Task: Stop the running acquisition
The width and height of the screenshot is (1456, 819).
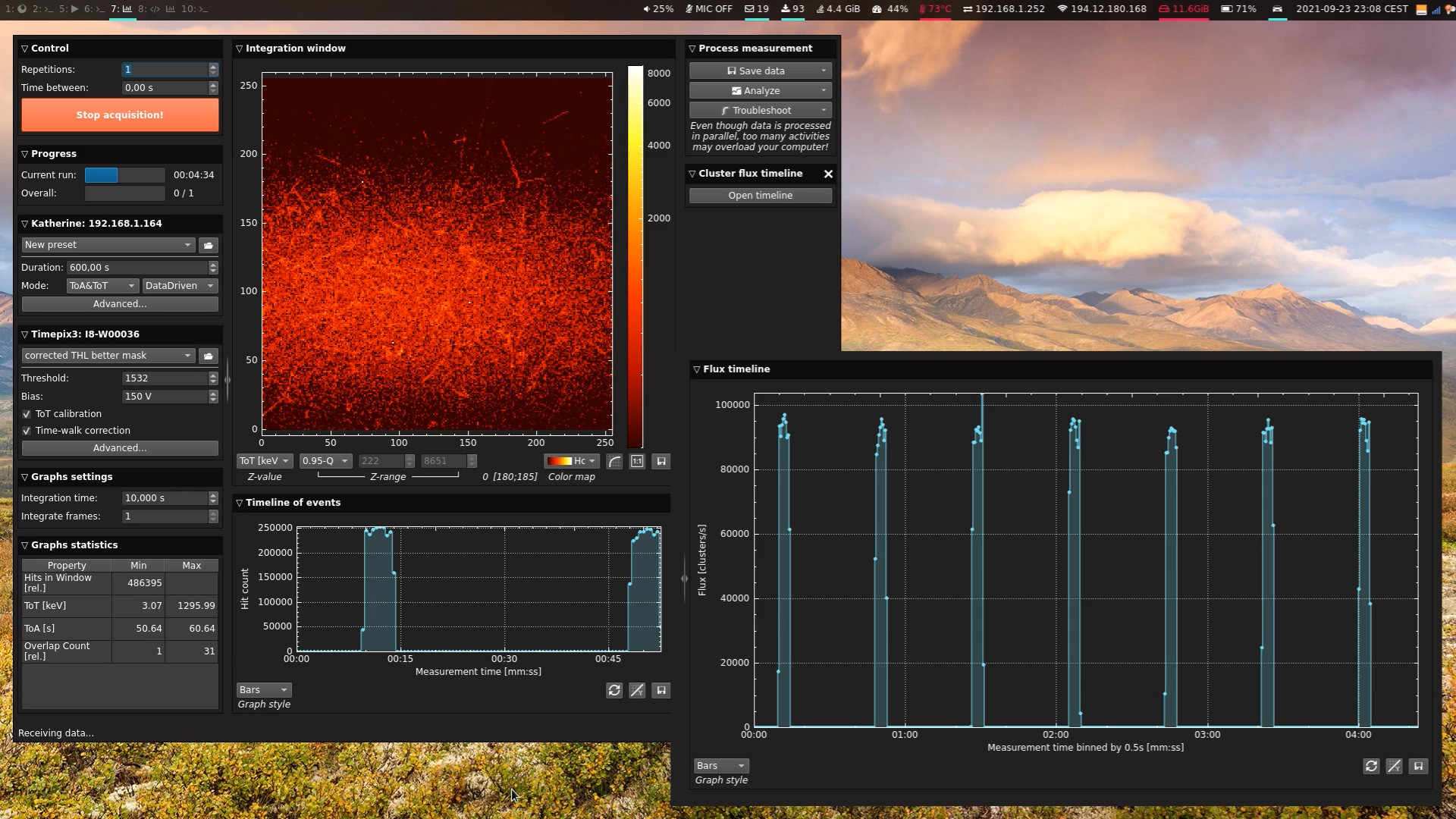Action: click(120, 115)
